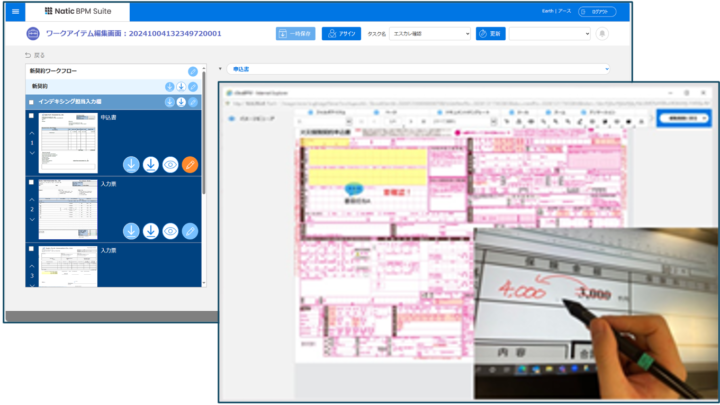Open the 申込書 document thumbnail preview
Viewport: 720px width, 405px height.
tap(68, 142)
